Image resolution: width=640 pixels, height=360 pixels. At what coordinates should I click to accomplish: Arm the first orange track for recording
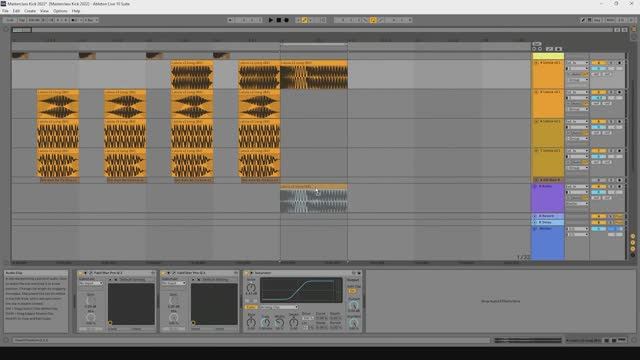(x=620, y=63)
